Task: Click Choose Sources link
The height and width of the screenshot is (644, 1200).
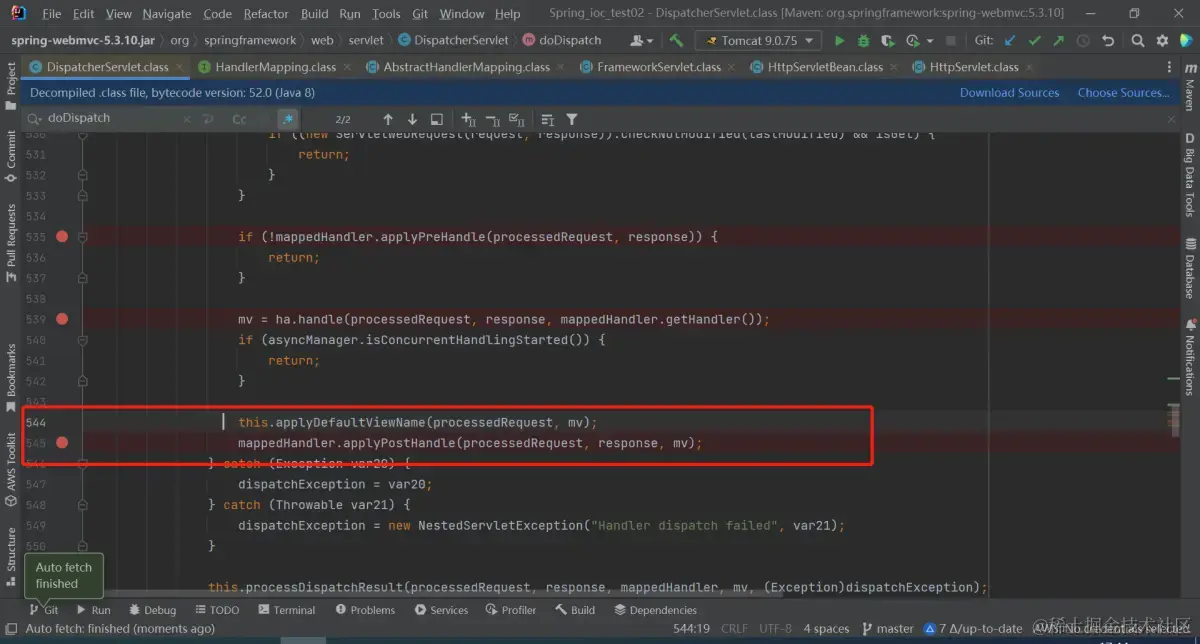Action: coord(1123,93)
